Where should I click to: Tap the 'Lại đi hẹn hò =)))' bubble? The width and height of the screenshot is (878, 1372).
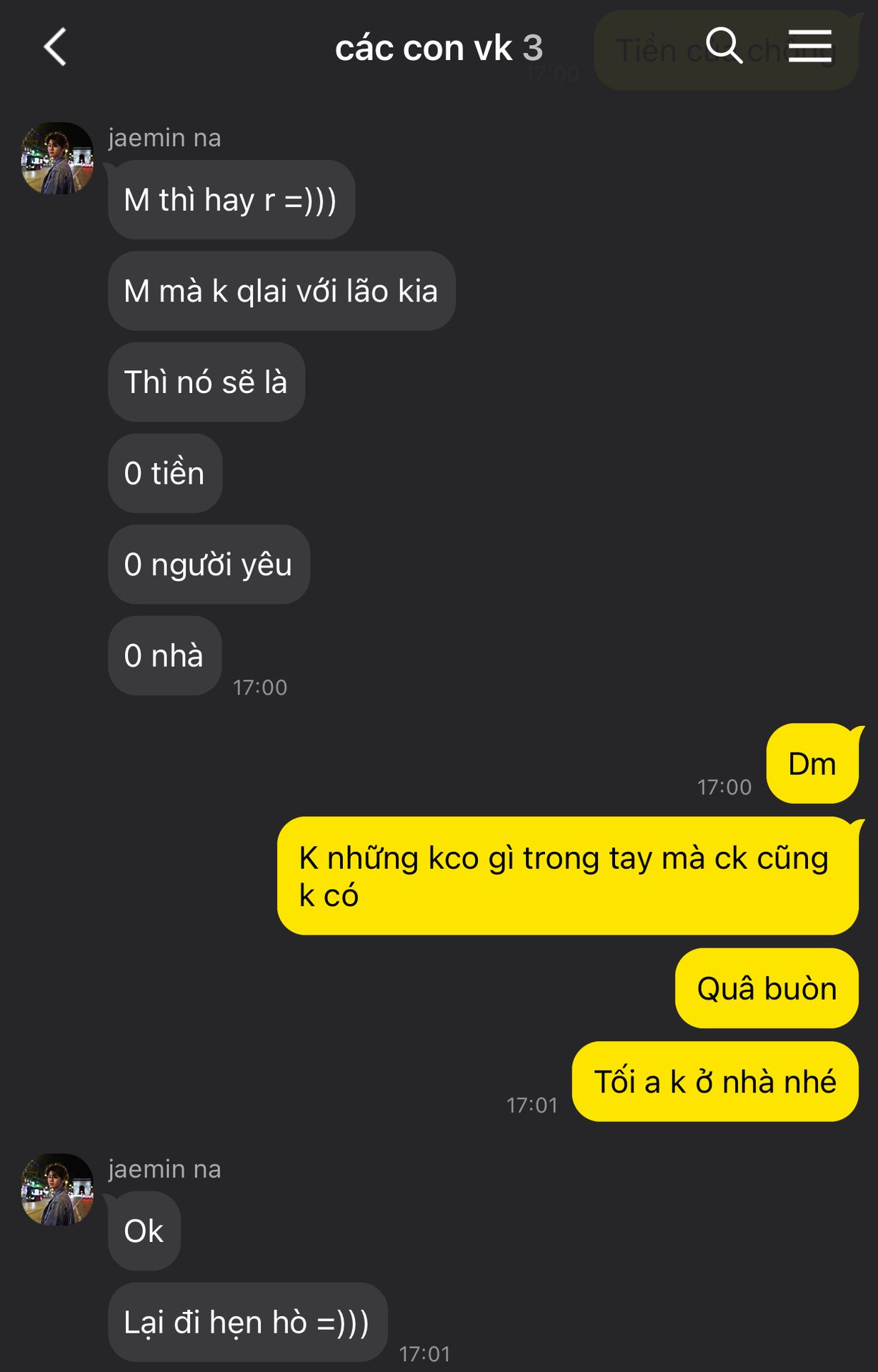(x=248, y=1322)
